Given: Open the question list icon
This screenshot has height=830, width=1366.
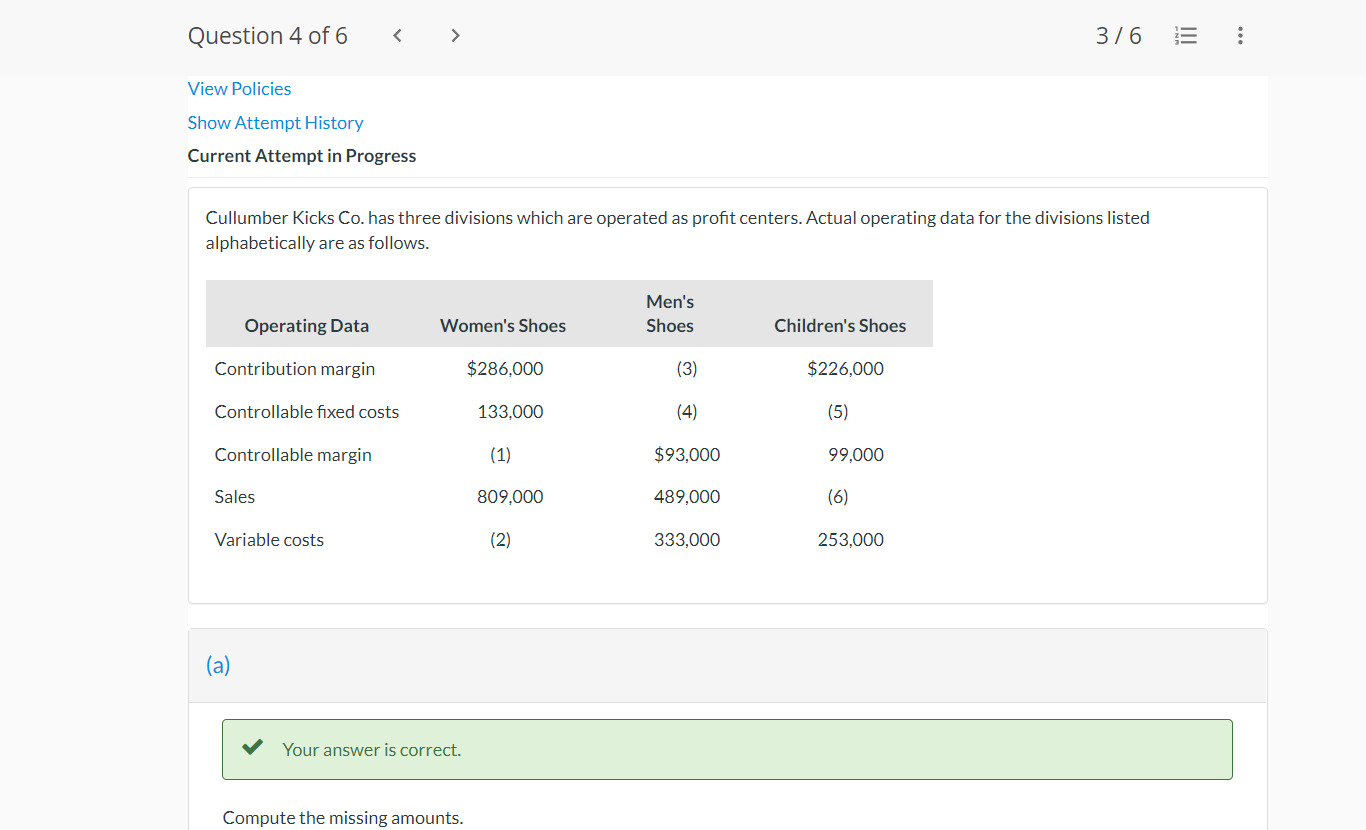Looking at the screenshot, I should pyautogui.click(x=1185, y=36).
